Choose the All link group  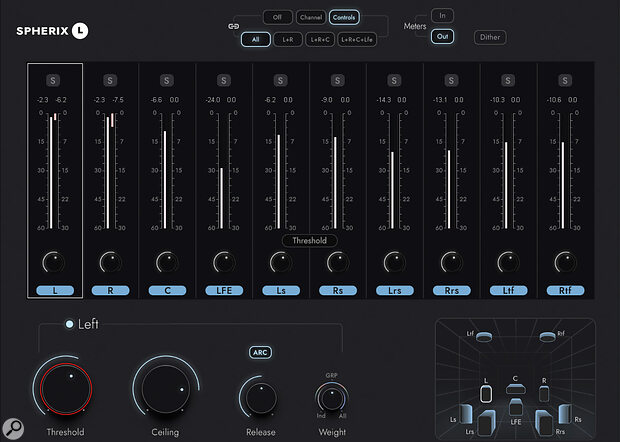255,40
